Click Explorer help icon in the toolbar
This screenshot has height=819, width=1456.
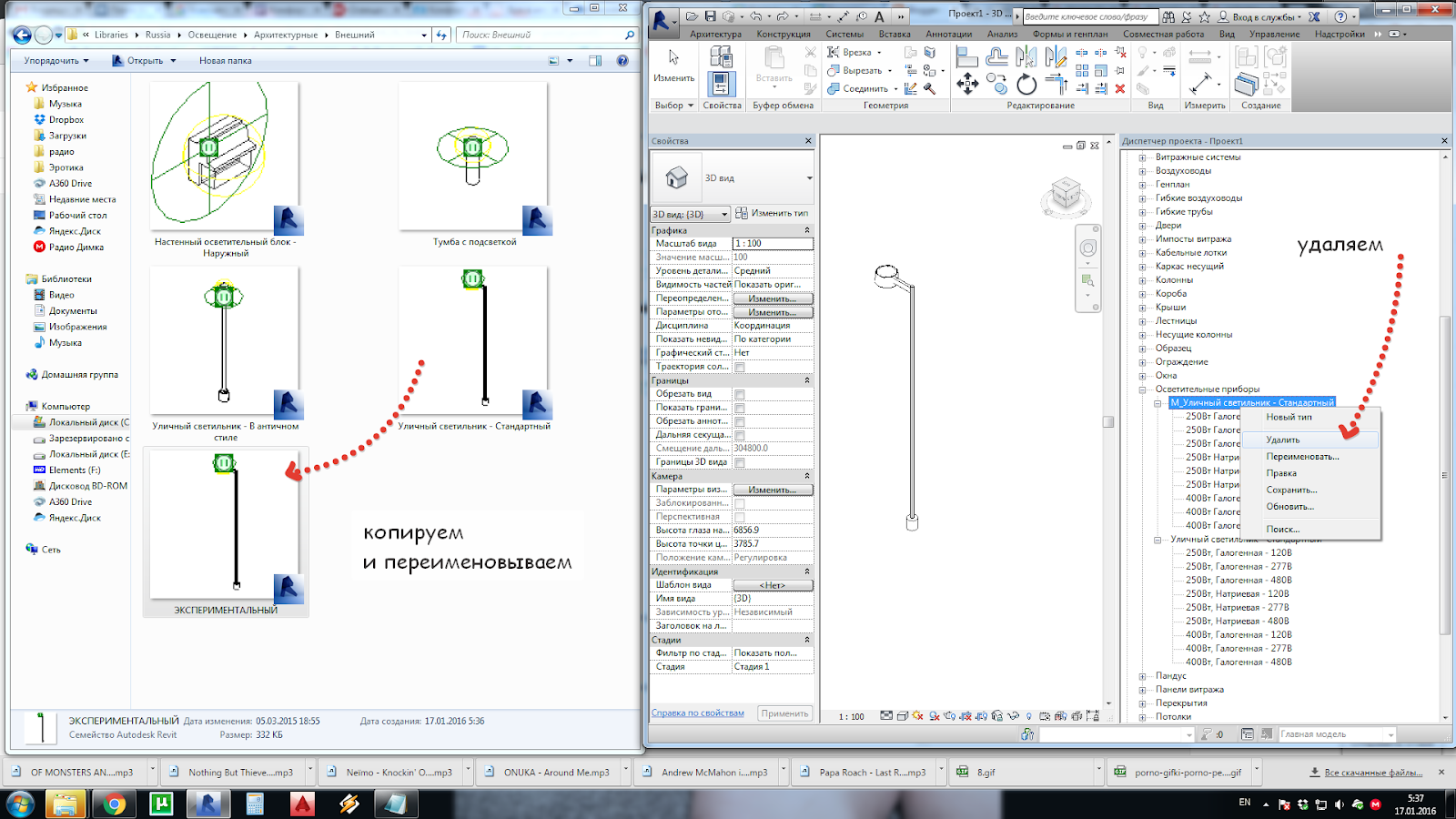click(x=622, y=61)
